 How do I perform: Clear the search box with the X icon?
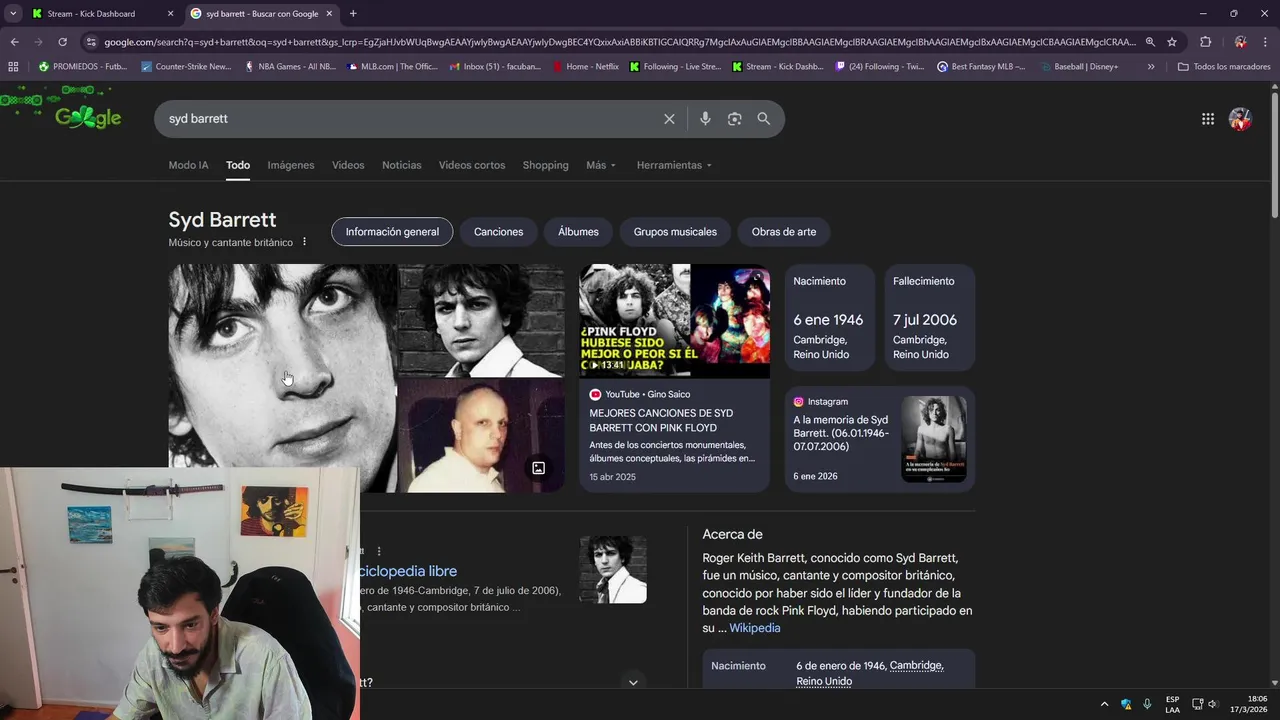coord(669,119)
